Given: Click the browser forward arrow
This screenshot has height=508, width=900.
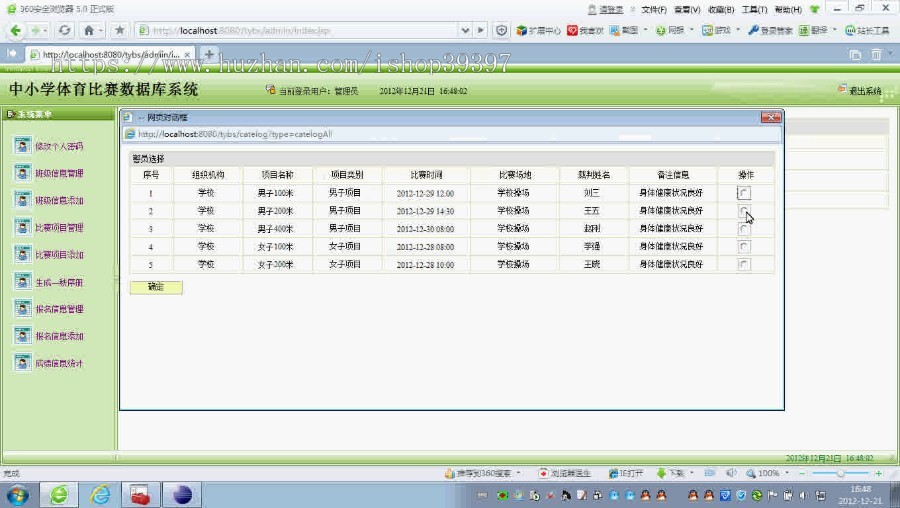Looking at the screenshot, I should click(x=36, y=30).
